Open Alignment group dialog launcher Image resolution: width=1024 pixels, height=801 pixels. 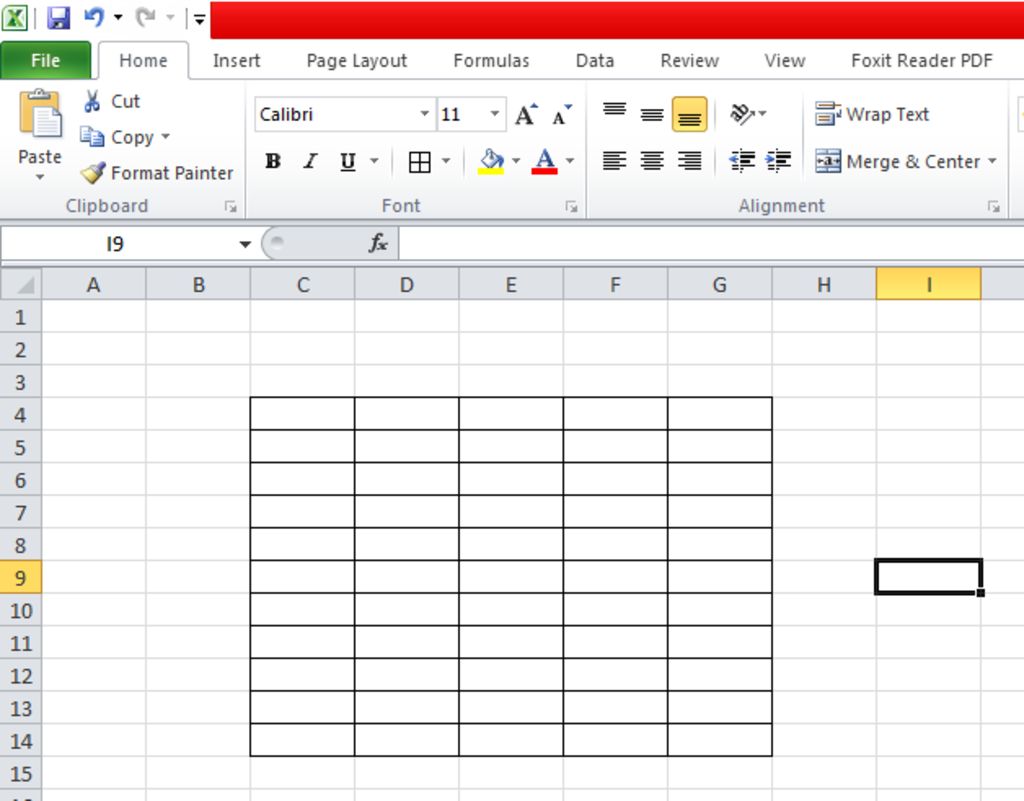click(x=993, y=207)
